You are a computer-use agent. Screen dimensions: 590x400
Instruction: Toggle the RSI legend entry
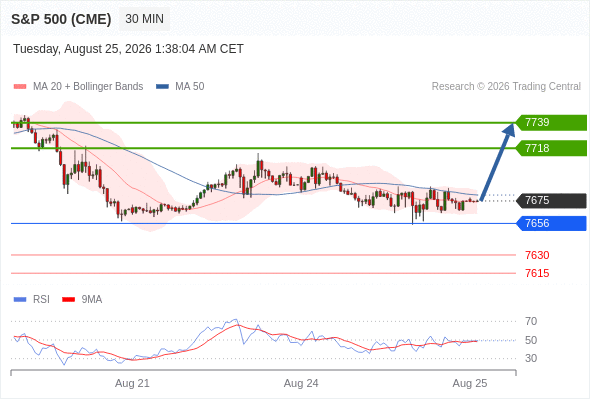[x=32, y=300]
